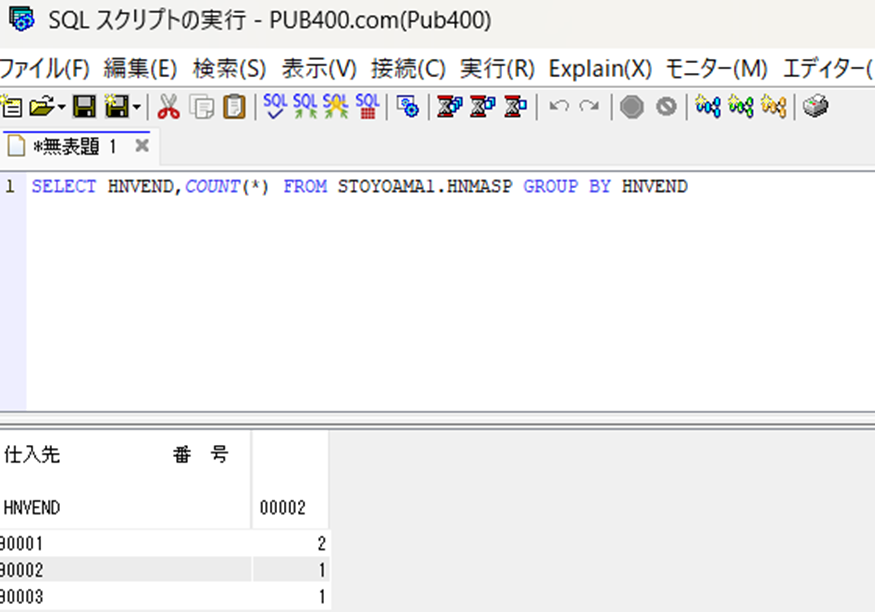Image resolution: width=875 pixels, height=612 pixels.
Task: Expand the Save As dropdown arrow
Action: click(x=136, y=107)
